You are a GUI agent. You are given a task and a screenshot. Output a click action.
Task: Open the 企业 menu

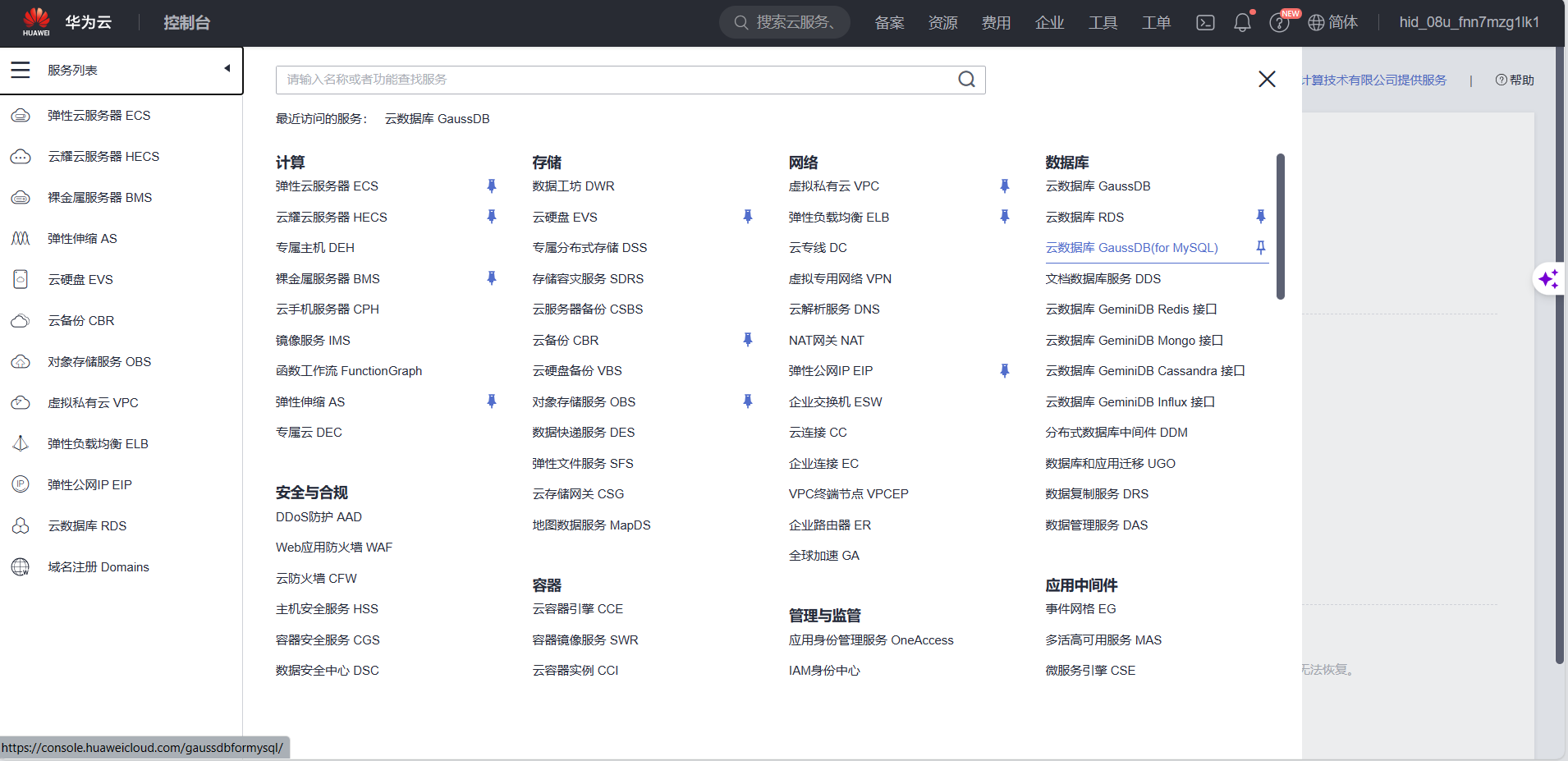click(1049, 22)
